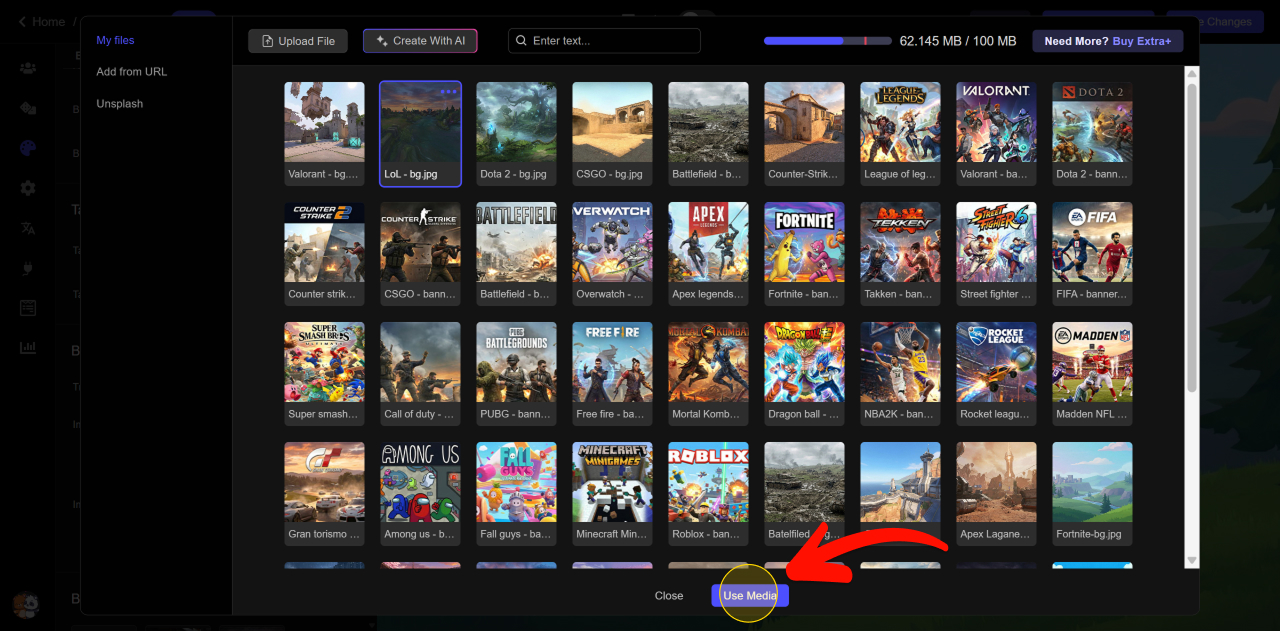Open the users group icon in sidebar
The image size is (1280, 642).
(28, 68)
